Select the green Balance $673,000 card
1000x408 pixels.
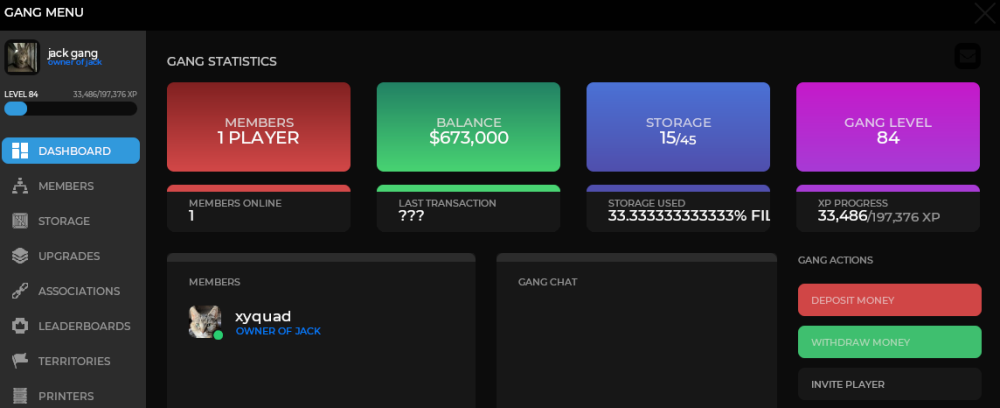pos(468,128)
